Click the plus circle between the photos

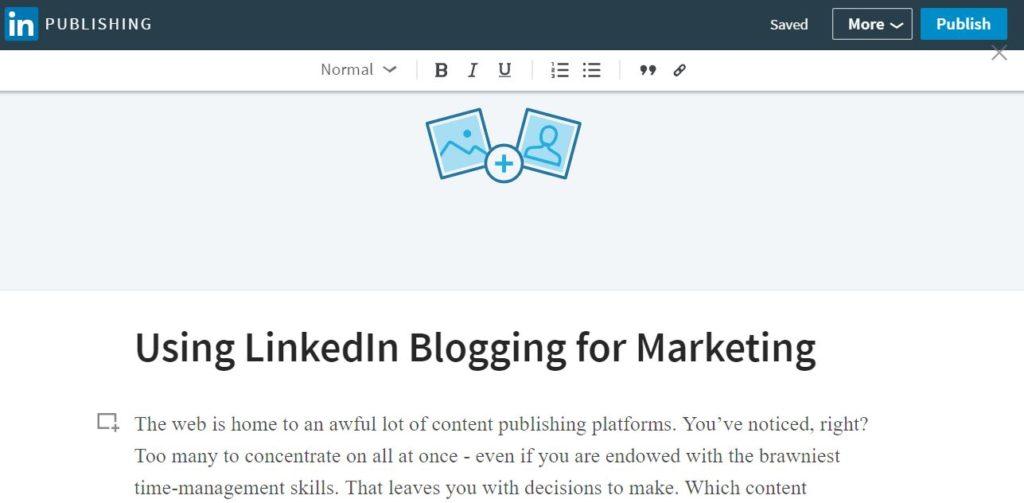click(504, 163)
